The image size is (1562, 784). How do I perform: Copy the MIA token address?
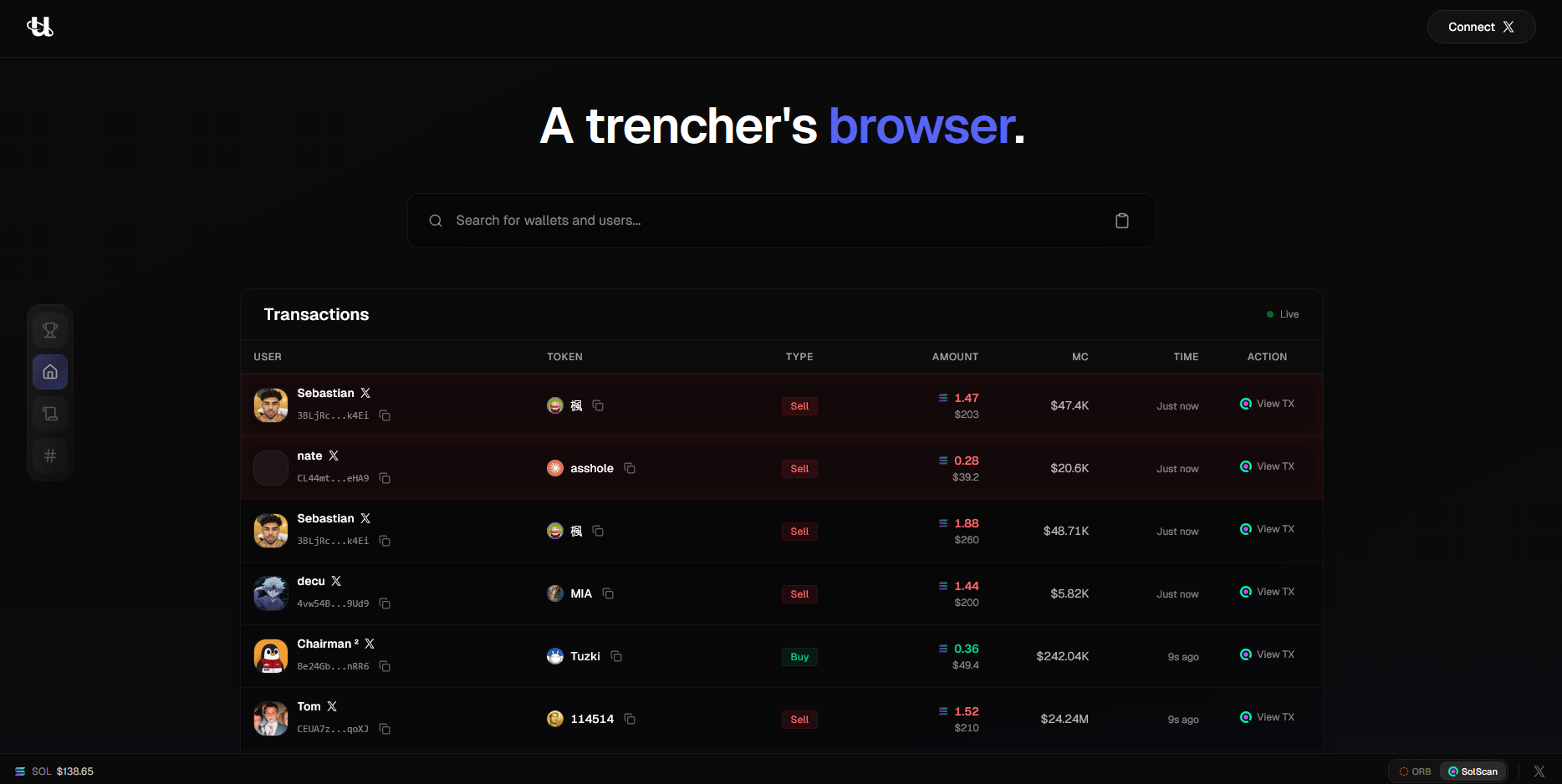pyautogui.click(x=608, y=593)
